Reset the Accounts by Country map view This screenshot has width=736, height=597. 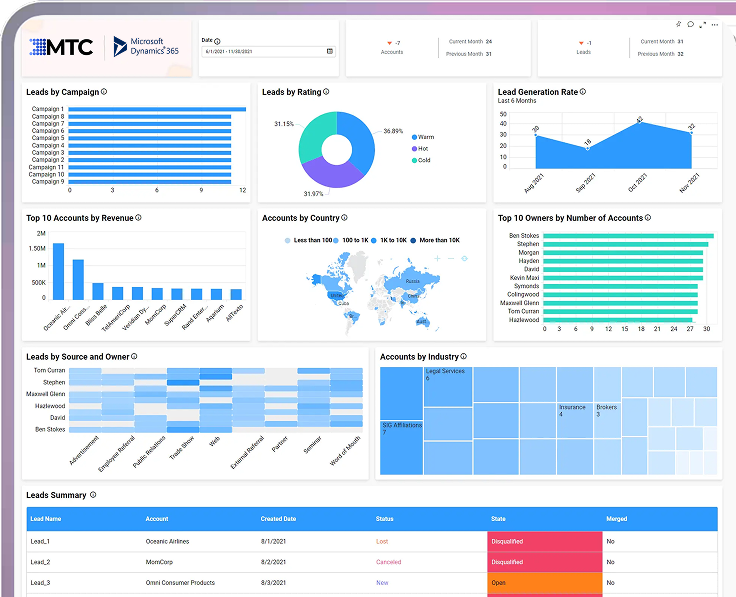point(464,258)
